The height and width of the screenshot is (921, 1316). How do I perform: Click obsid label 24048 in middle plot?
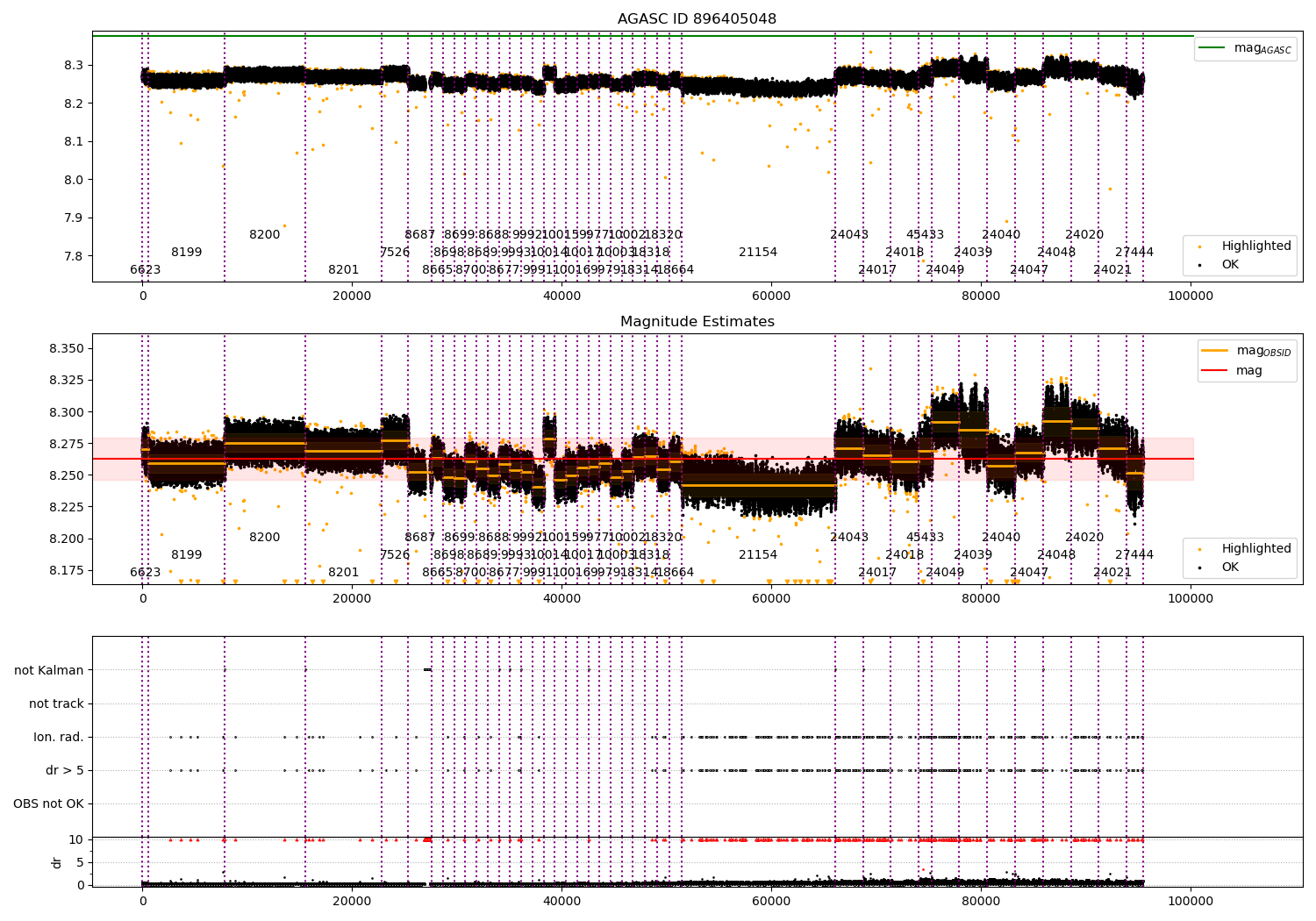tap(1056, 554)
